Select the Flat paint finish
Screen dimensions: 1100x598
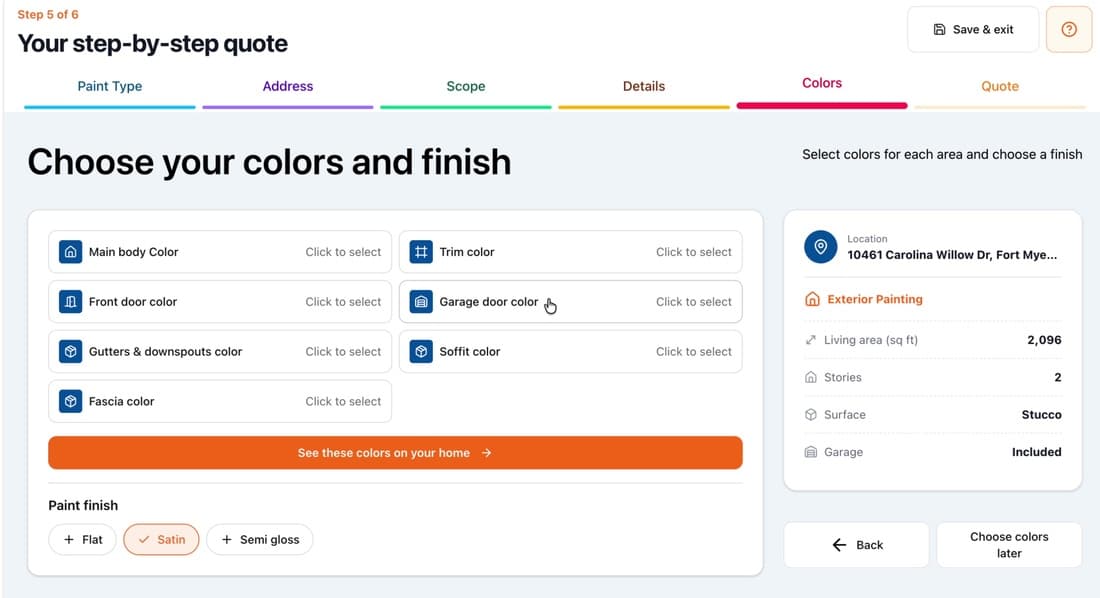[83, 540]
